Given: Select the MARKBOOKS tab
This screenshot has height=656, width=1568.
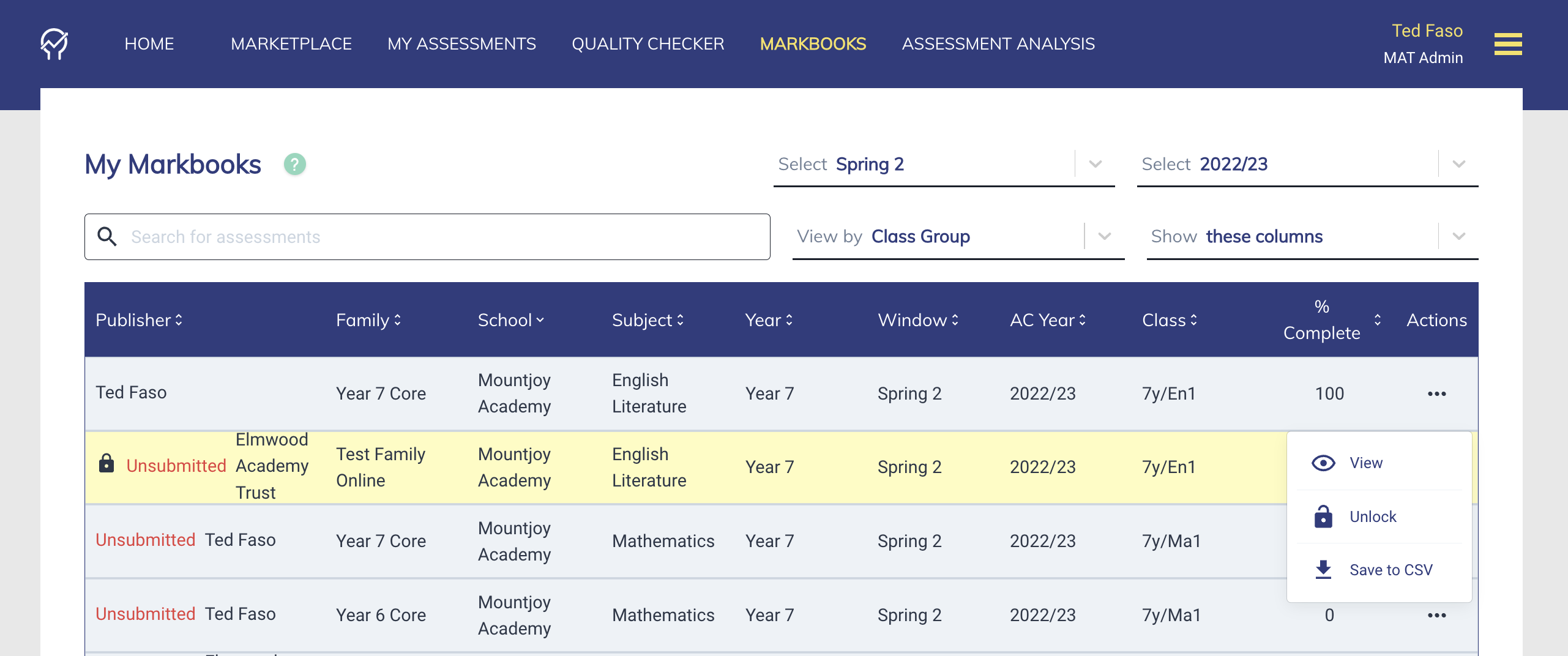Looking at the screenshot, I should click(813, 44).
